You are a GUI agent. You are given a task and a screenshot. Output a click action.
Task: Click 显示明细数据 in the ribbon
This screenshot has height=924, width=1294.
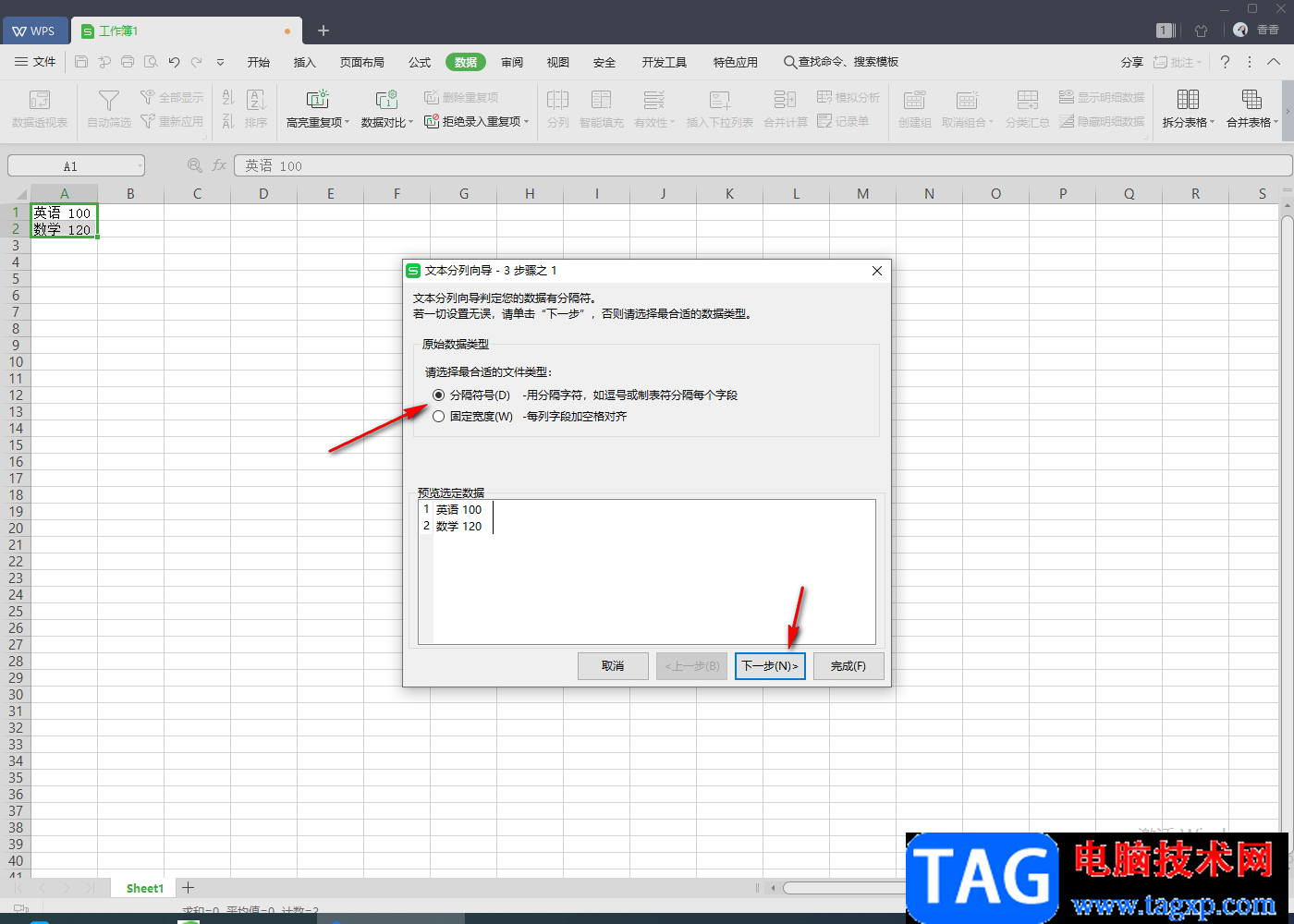pyautogui.click(x=1102, y=97)
